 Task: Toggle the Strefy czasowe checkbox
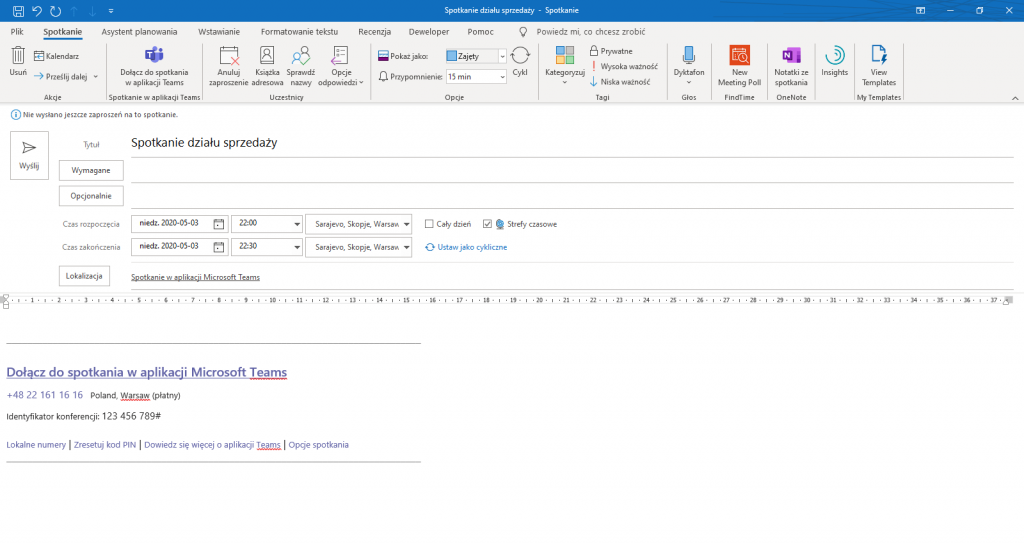coord(487,224)
